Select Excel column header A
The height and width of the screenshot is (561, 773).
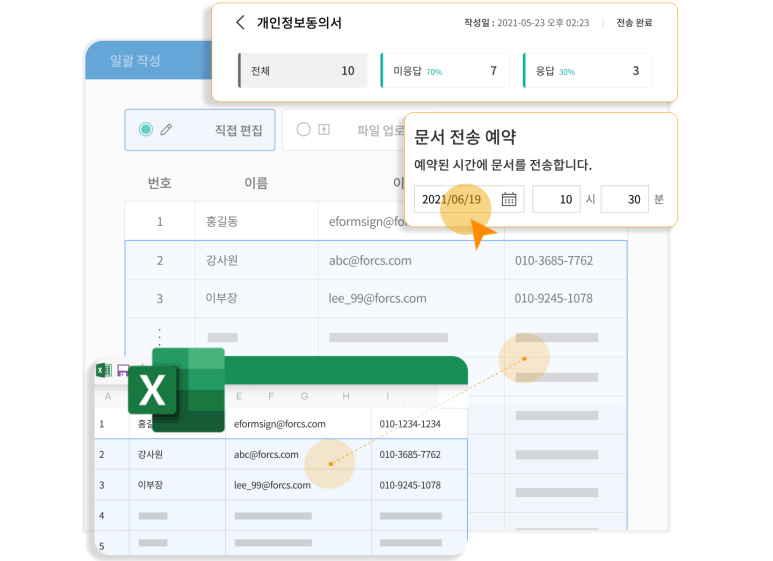(108, 396)
